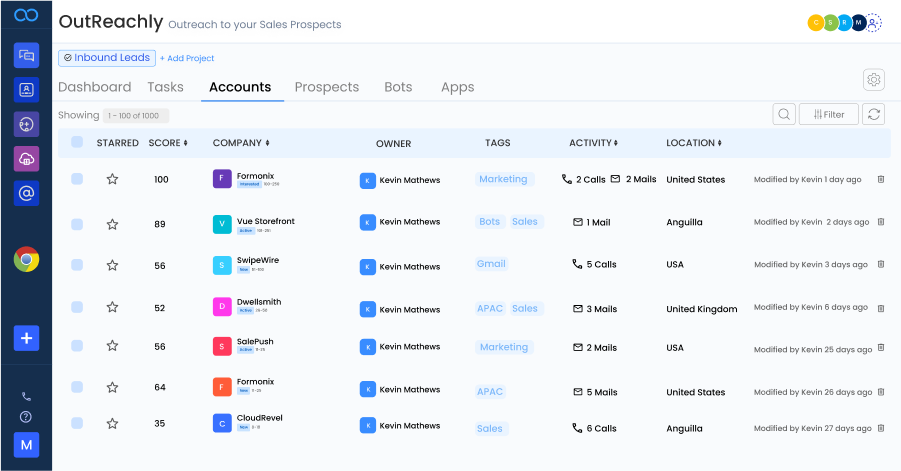Open the search magnifier icon
This screenshot has width=901, height=471.
click(x=785, y=114)
